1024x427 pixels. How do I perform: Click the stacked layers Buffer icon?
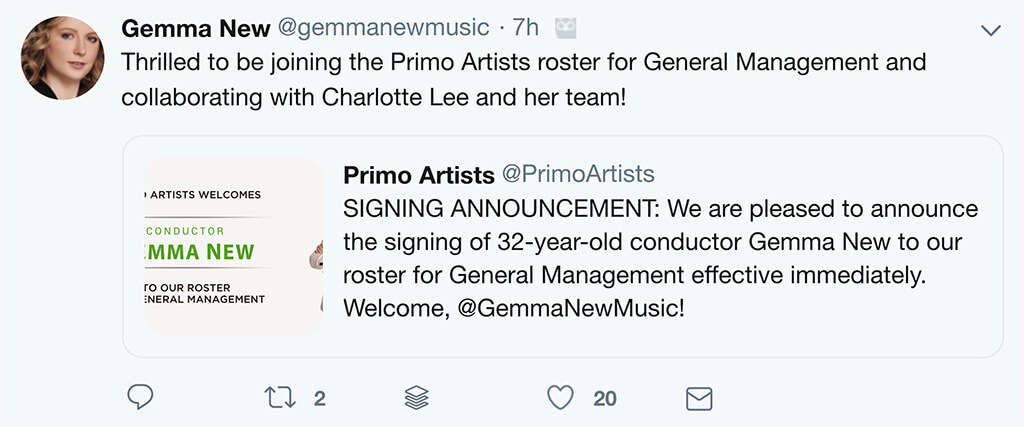[x=417, y=398]
